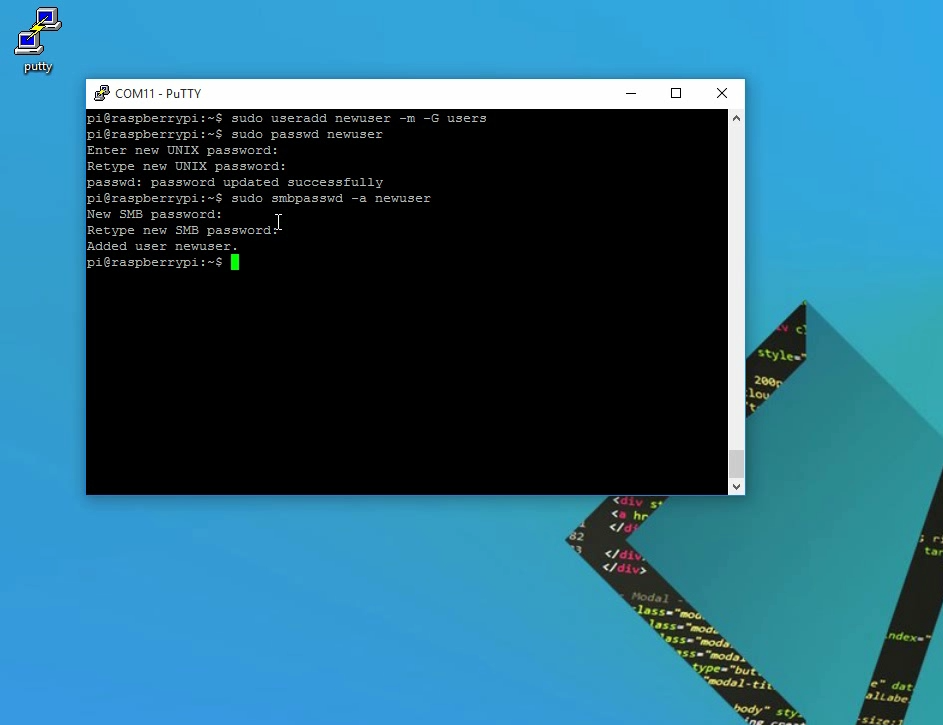Open the putty desktop shortcut icon
The height and width of the screenshot is (725, 943).
coord(38,32)
